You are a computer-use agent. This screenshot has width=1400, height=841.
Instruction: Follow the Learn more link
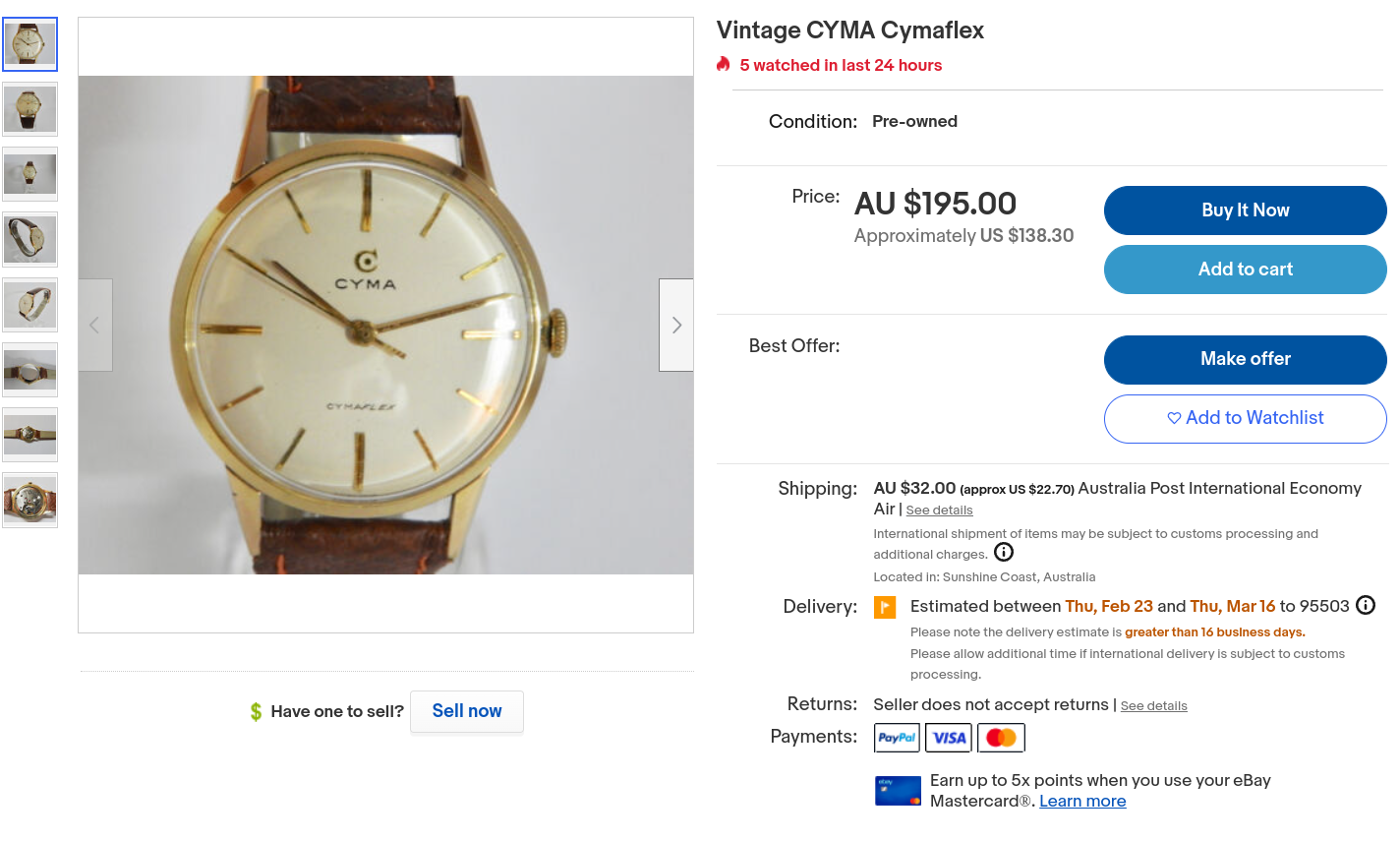coord(1082,802)
